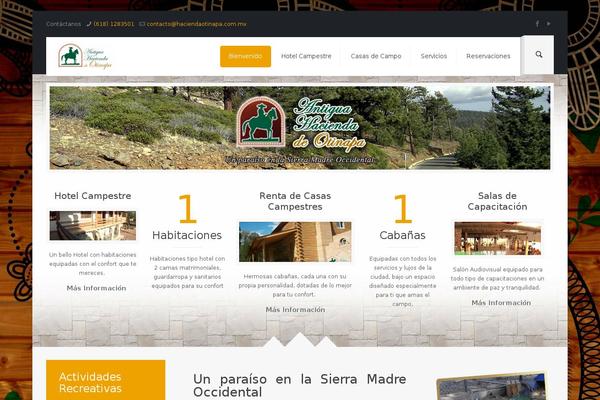The width and height of the screenshot is (600, 400).
Task: Click Más Información under Renta de Casas Campestres
Action: 295,310
